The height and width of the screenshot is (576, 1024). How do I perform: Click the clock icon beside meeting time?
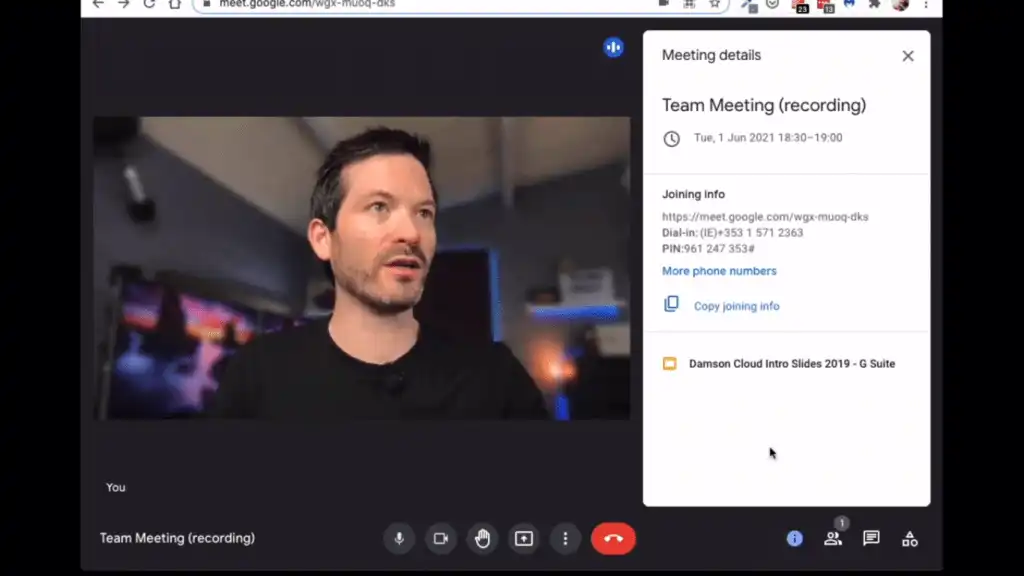[671, 138]
